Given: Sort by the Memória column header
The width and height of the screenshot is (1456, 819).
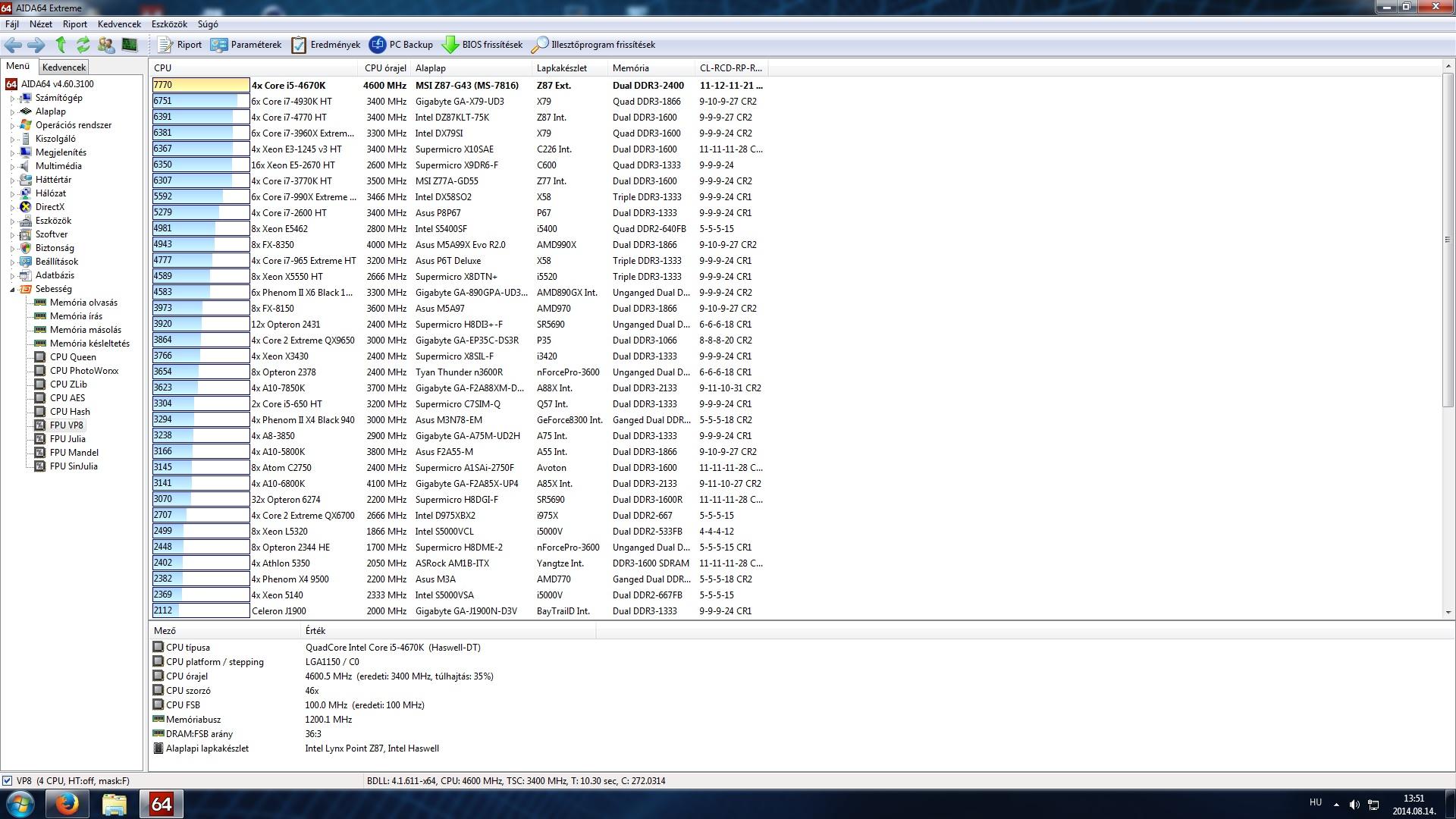Looking at the screenshot, I should coord(651,68).
